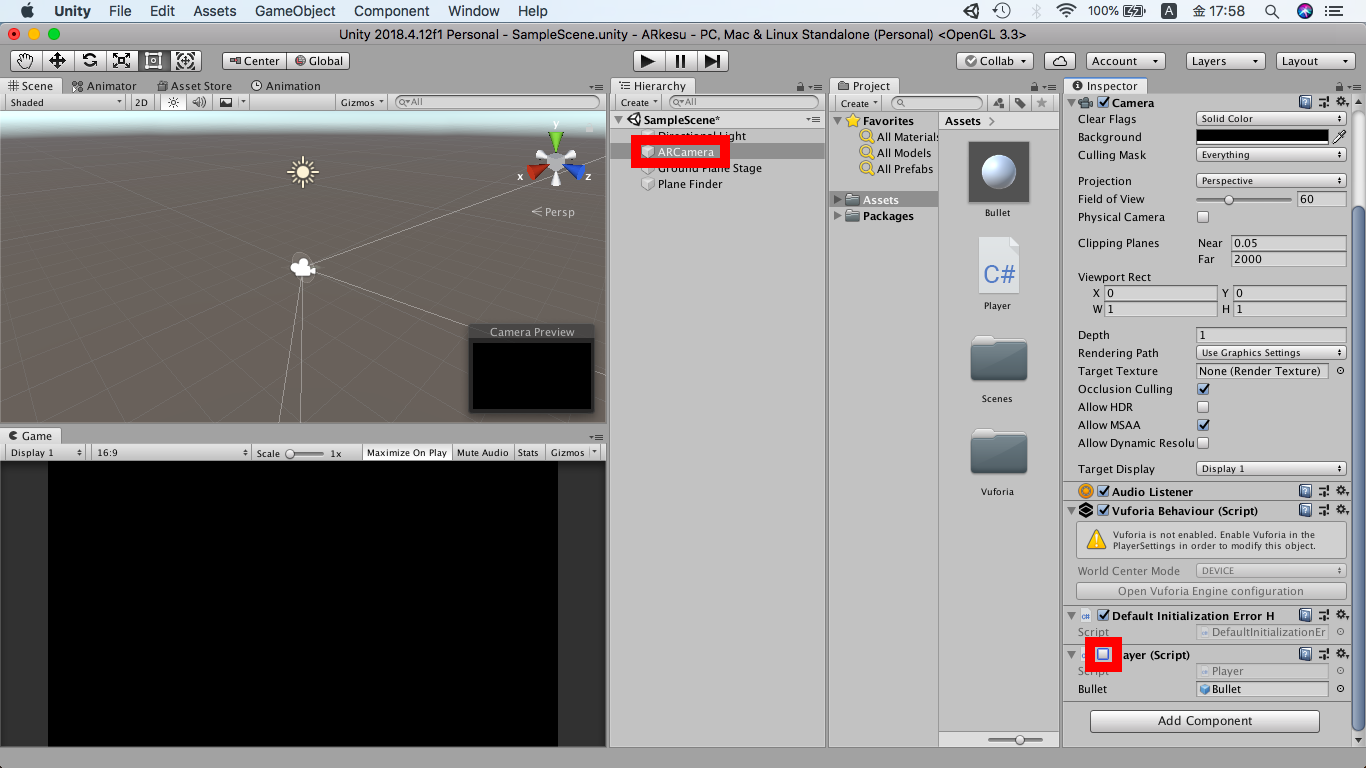Image resolution: width=1366 pixels, height=768 pixels.
Task: Toggle the Allow MSAA checkbox
Action: 1203,425
